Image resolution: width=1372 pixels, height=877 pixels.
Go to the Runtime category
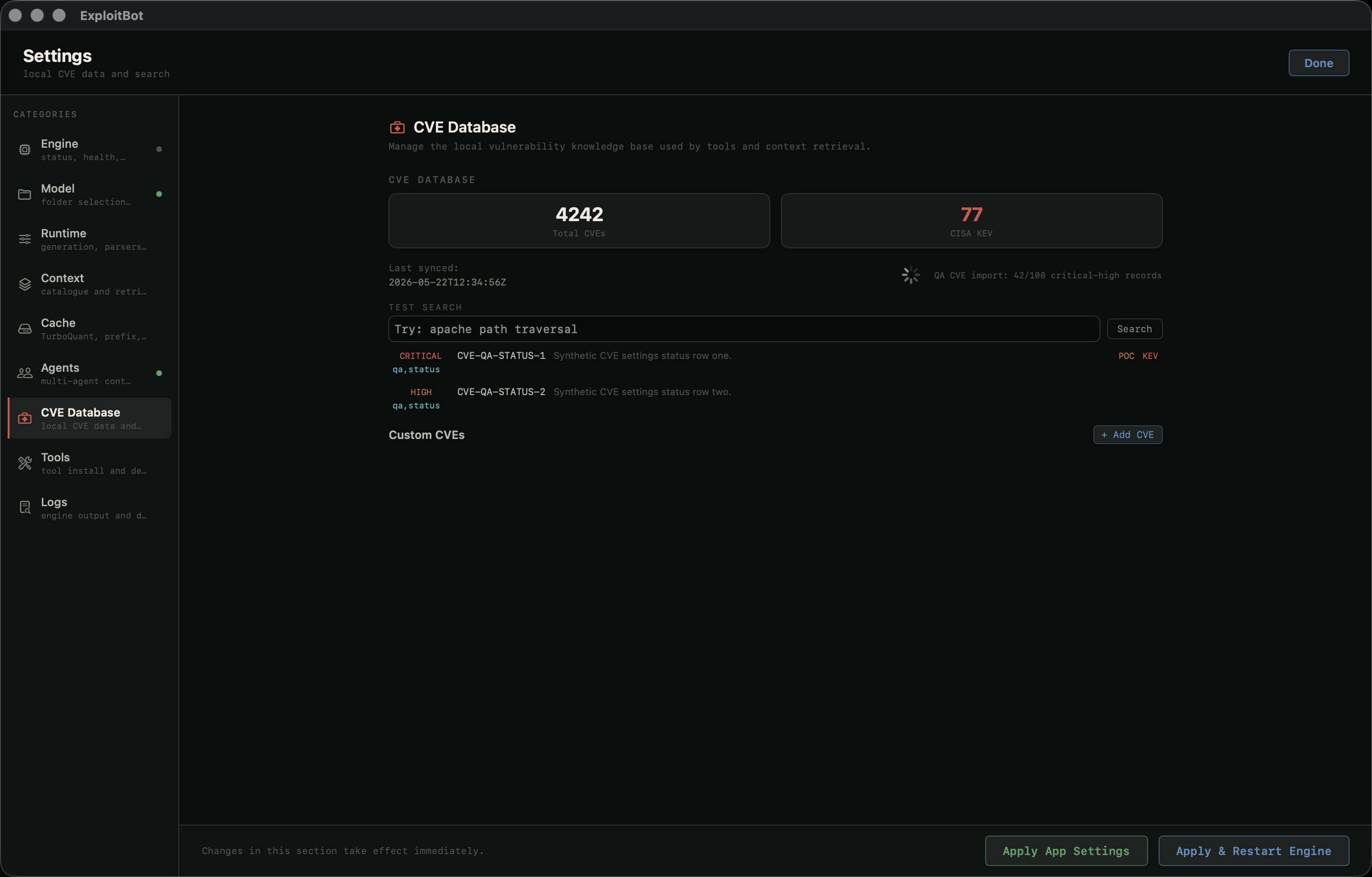point(90,239)
